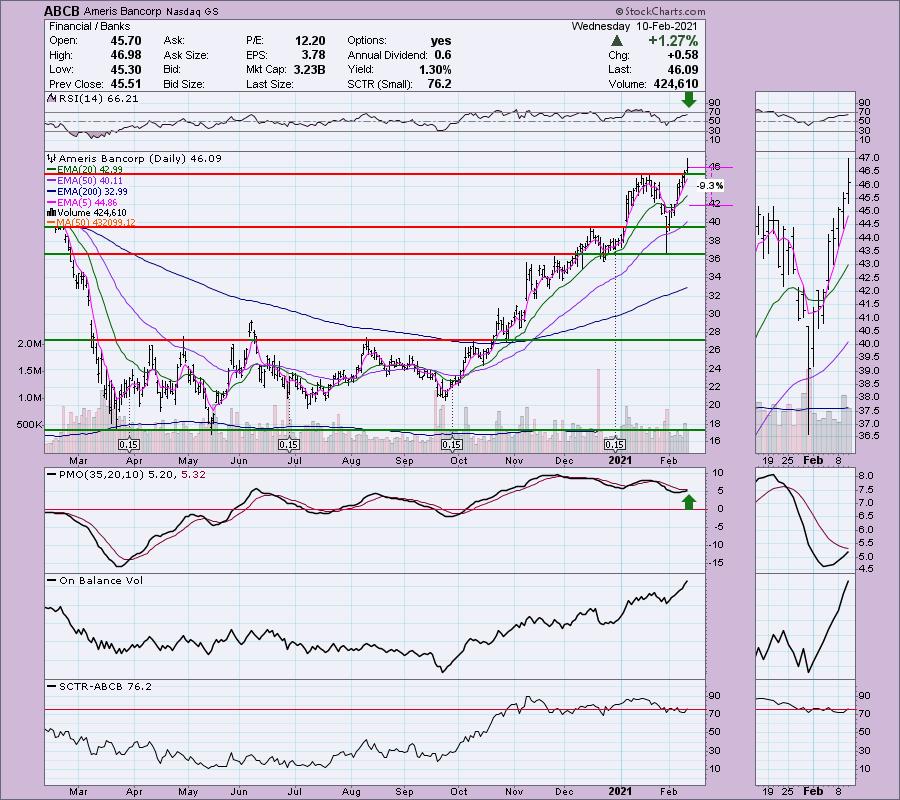Click the green up triangle change icon
The image size is (900, 800).
coord(617,41)
